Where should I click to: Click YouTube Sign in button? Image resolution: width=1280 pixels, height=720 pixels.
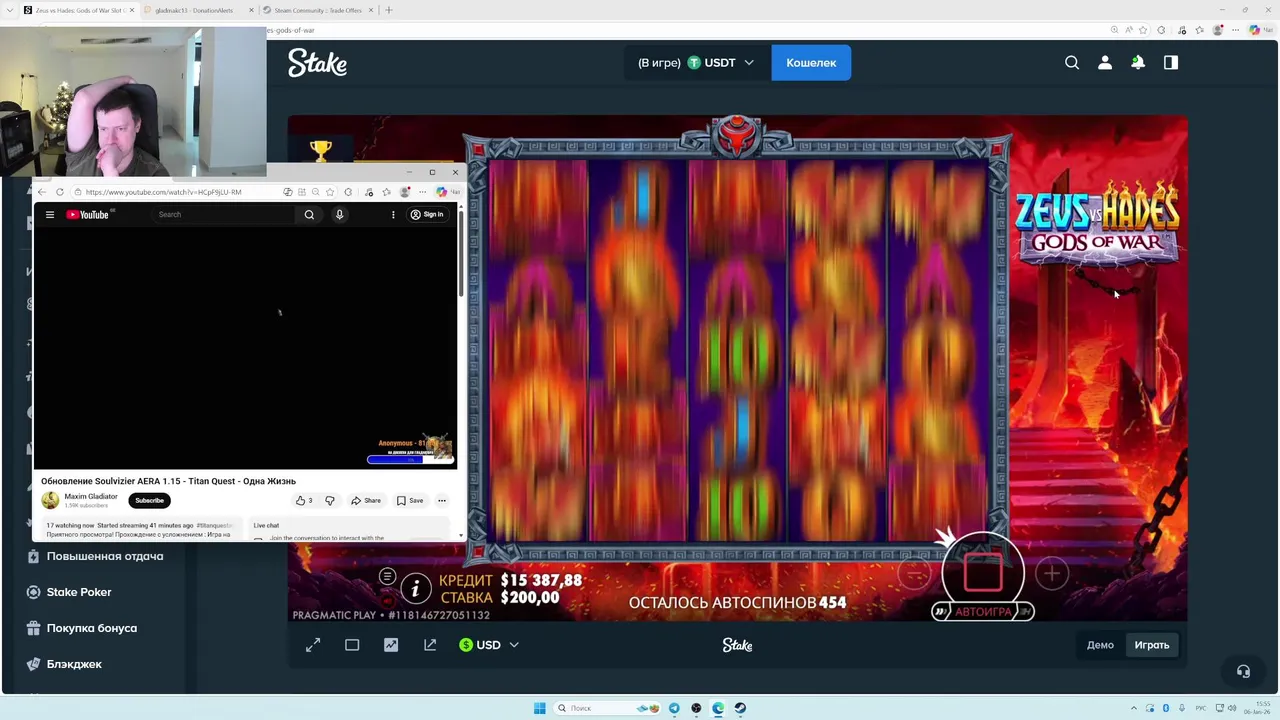click(427, 214)
